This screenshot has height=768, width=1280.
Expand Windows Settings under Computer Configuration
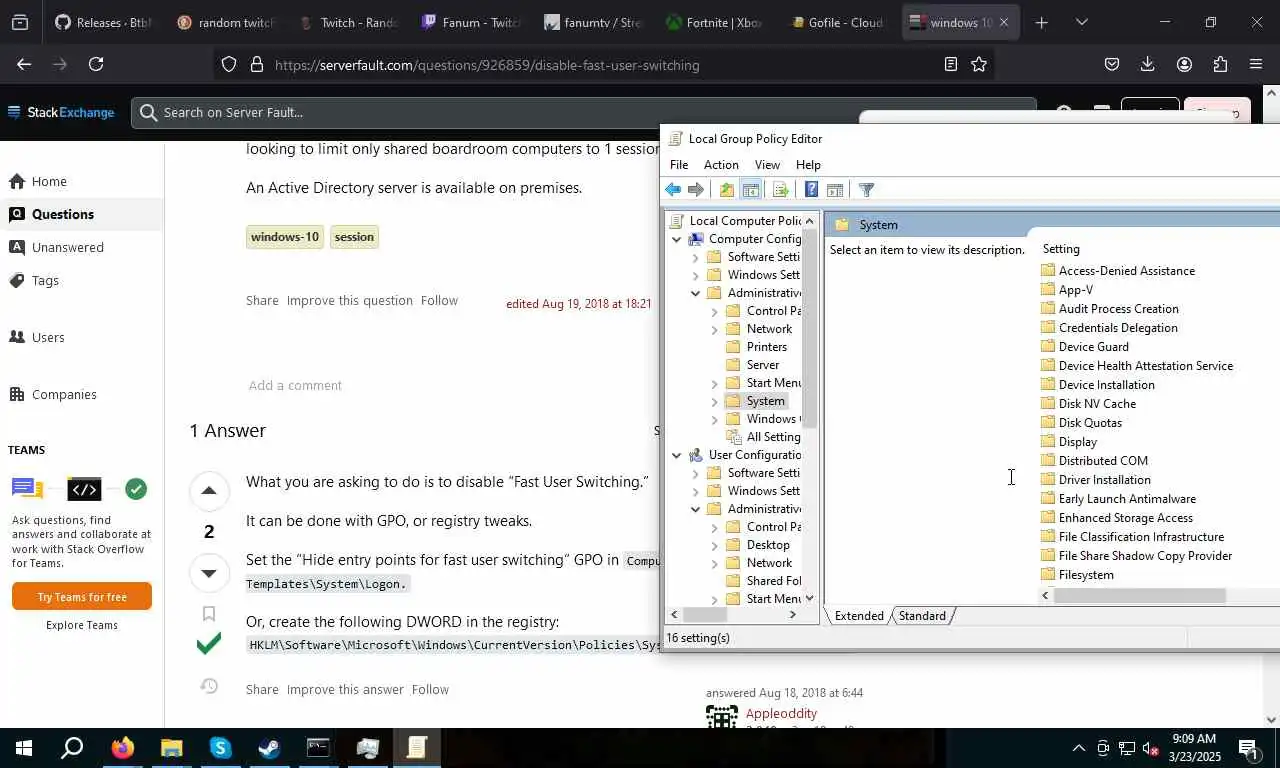coord(696,275)
